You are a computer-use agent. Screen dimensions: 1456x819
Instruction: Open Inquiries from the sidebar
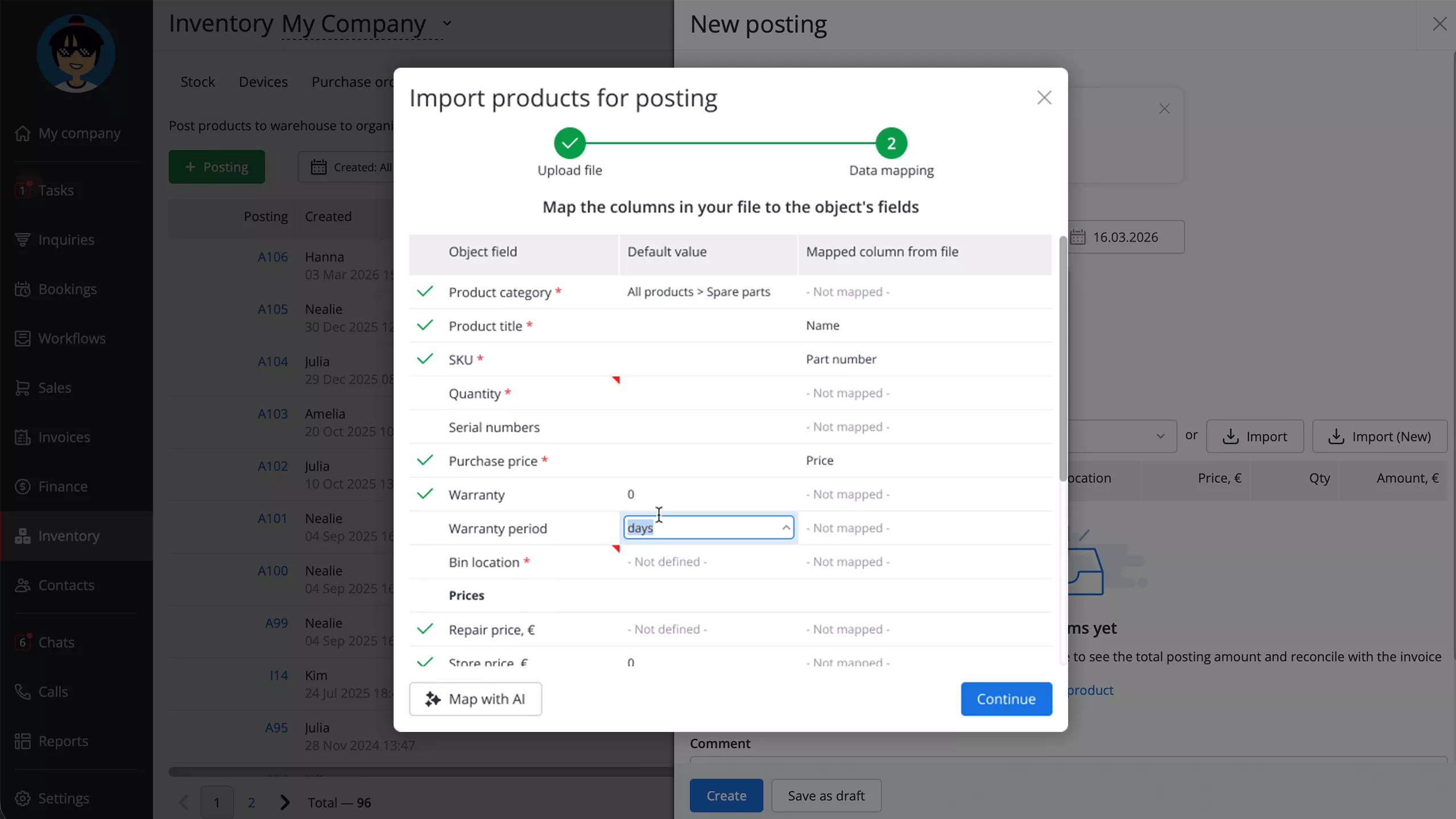67,239
